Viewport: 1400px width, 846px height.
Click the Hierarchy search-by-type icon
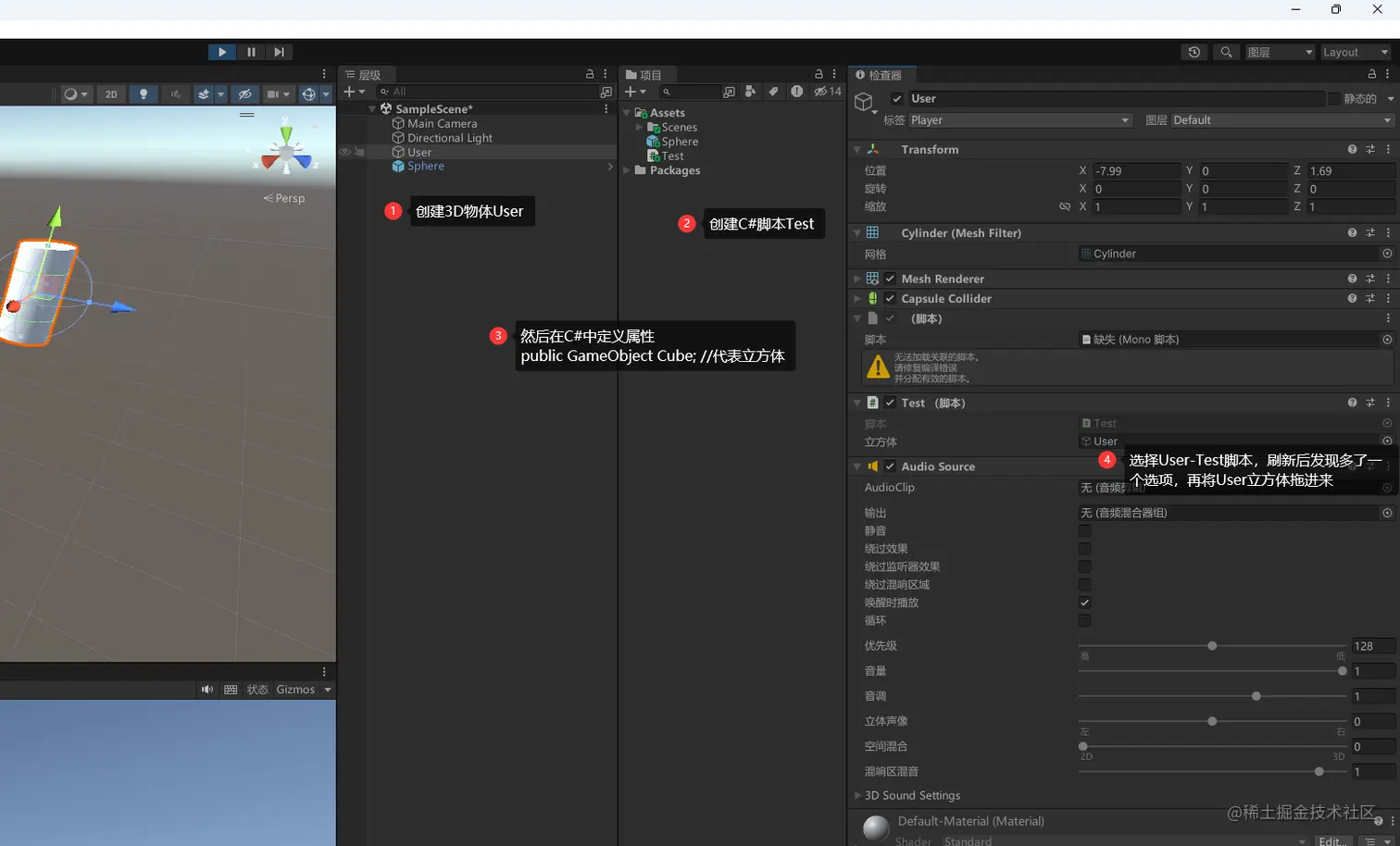(x=606, y=92)
